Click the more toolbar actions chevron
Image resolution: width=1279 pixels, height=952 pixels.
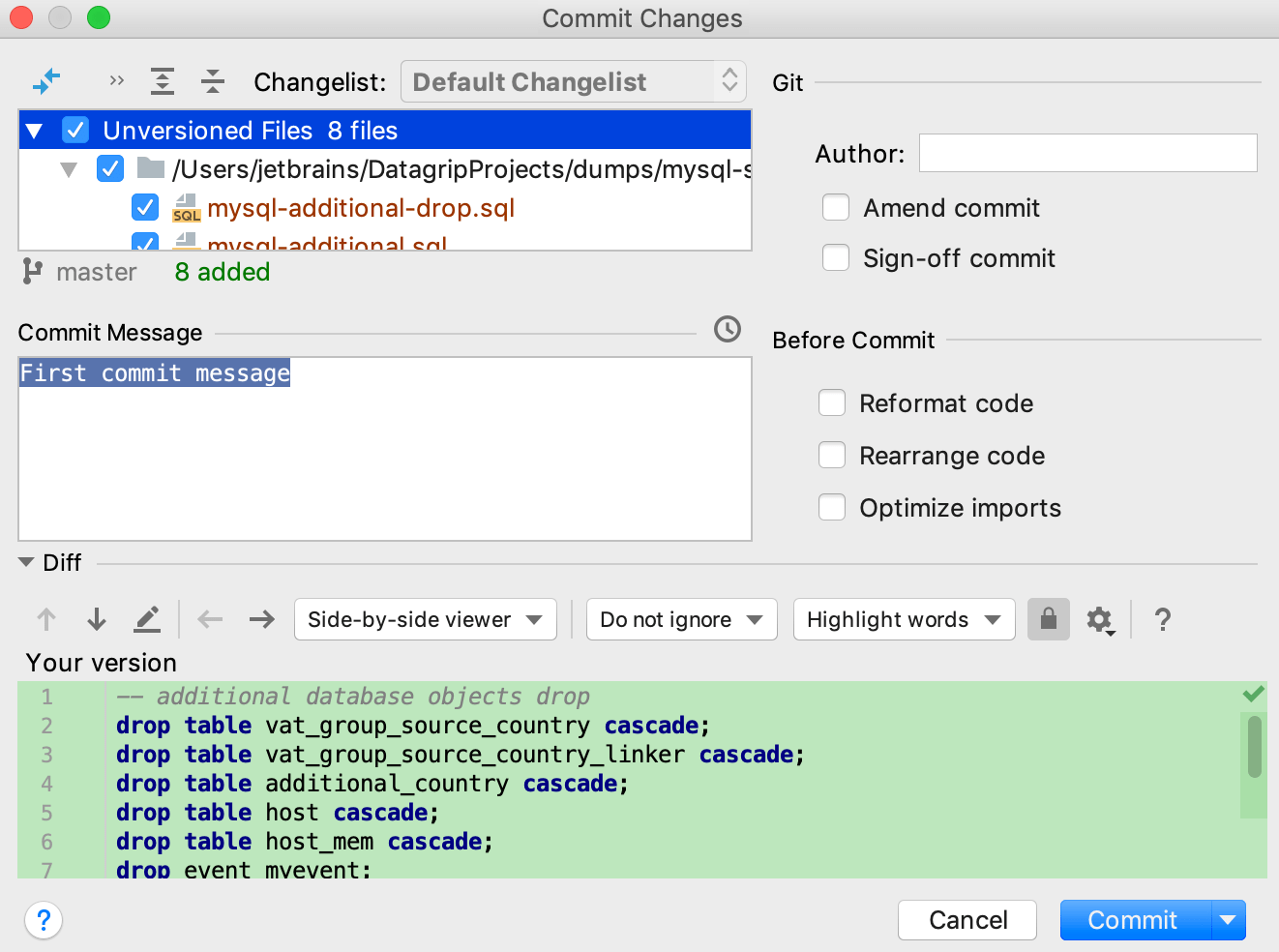click(117, 81)
